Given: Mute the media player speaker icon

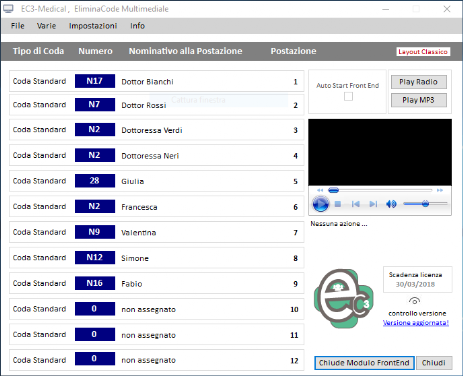Looking at the screenshot, I should tap(391, 204).
